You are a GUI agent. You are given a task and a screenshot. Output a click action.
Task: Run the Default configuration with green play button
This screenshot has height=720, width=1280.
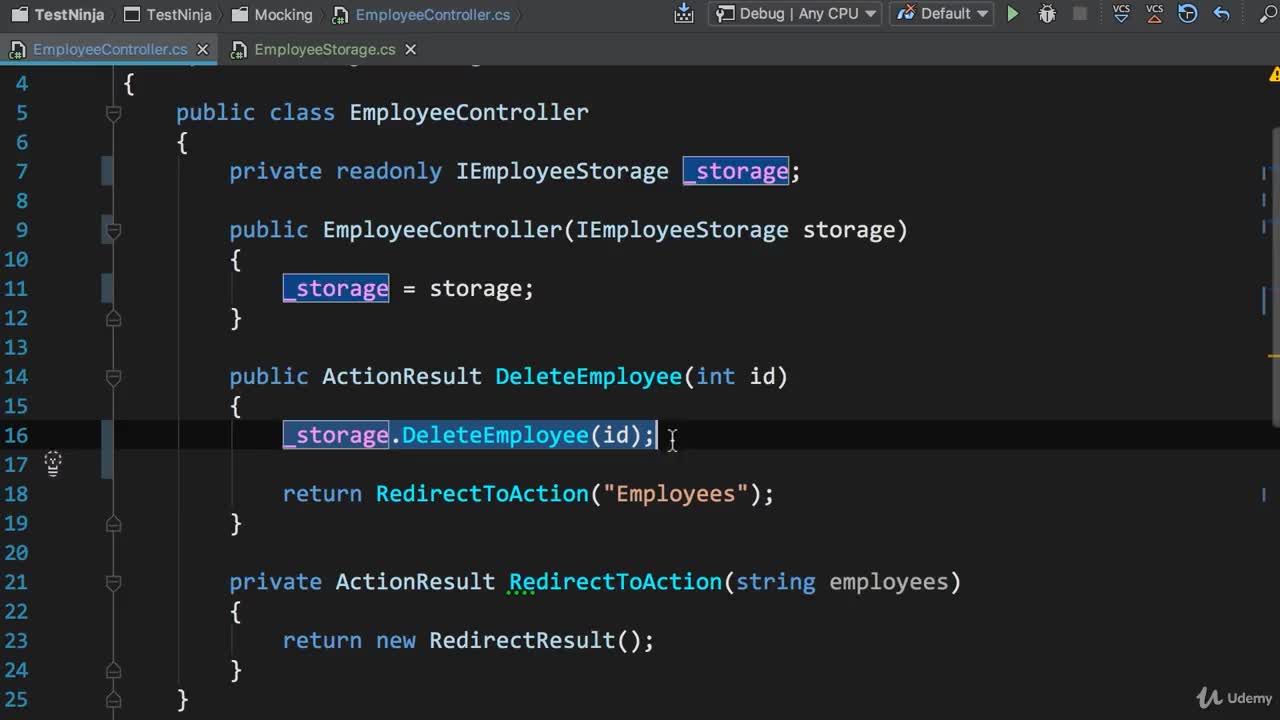coord(1013,14)
